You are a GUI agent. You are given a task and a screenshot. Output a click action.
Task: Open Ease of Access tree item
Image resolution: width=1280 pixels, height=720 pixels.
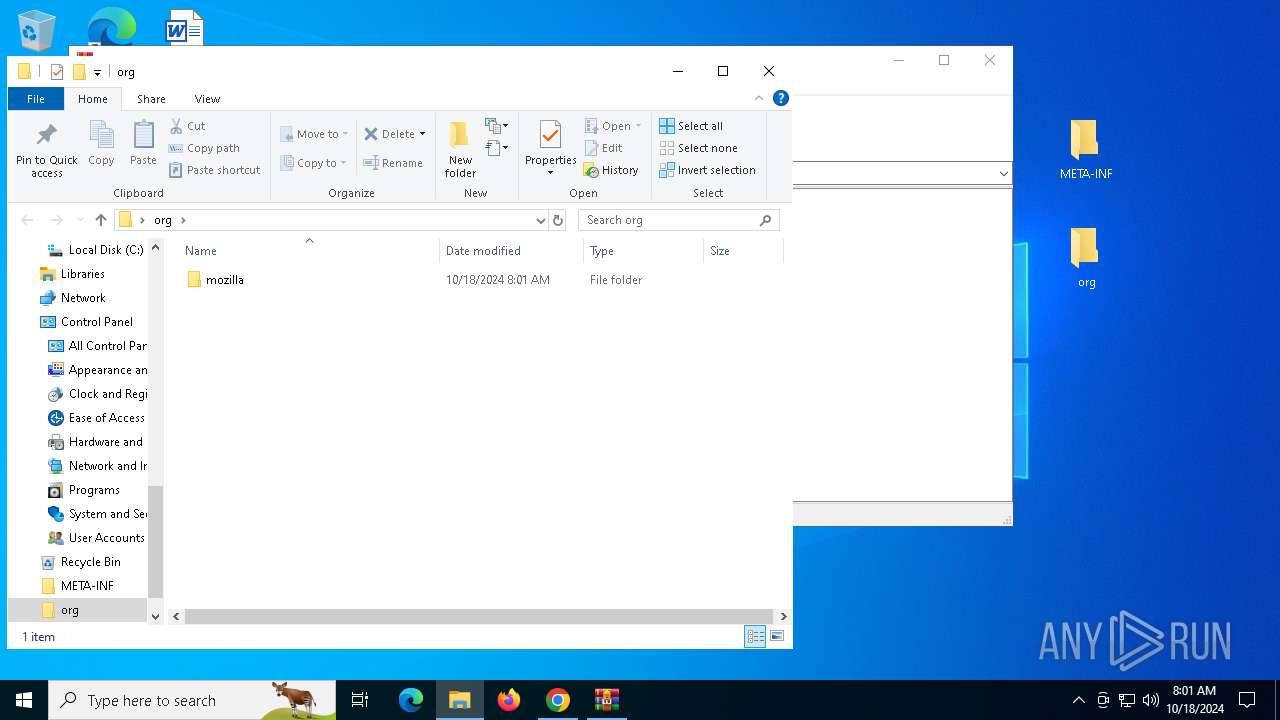tap(96, 418)
